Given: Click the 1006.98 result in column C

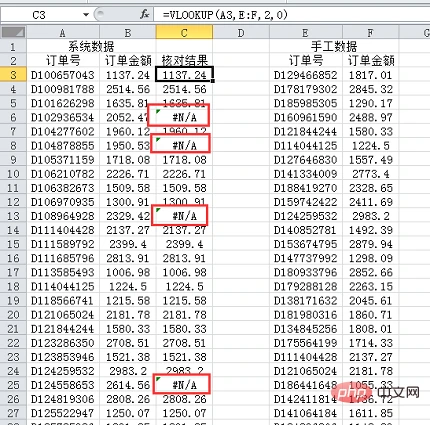Looking at the screenshot, I should tap(184, 272).
